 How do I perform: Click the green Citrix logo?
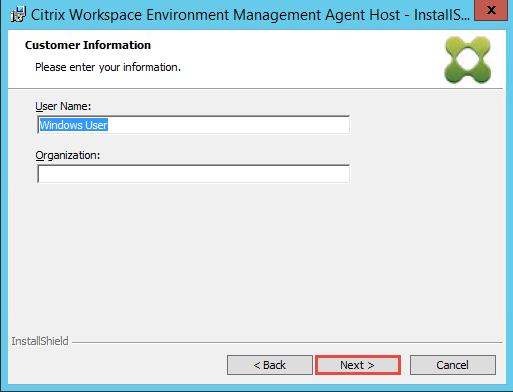pyautogui.click(x=468, y=60)
